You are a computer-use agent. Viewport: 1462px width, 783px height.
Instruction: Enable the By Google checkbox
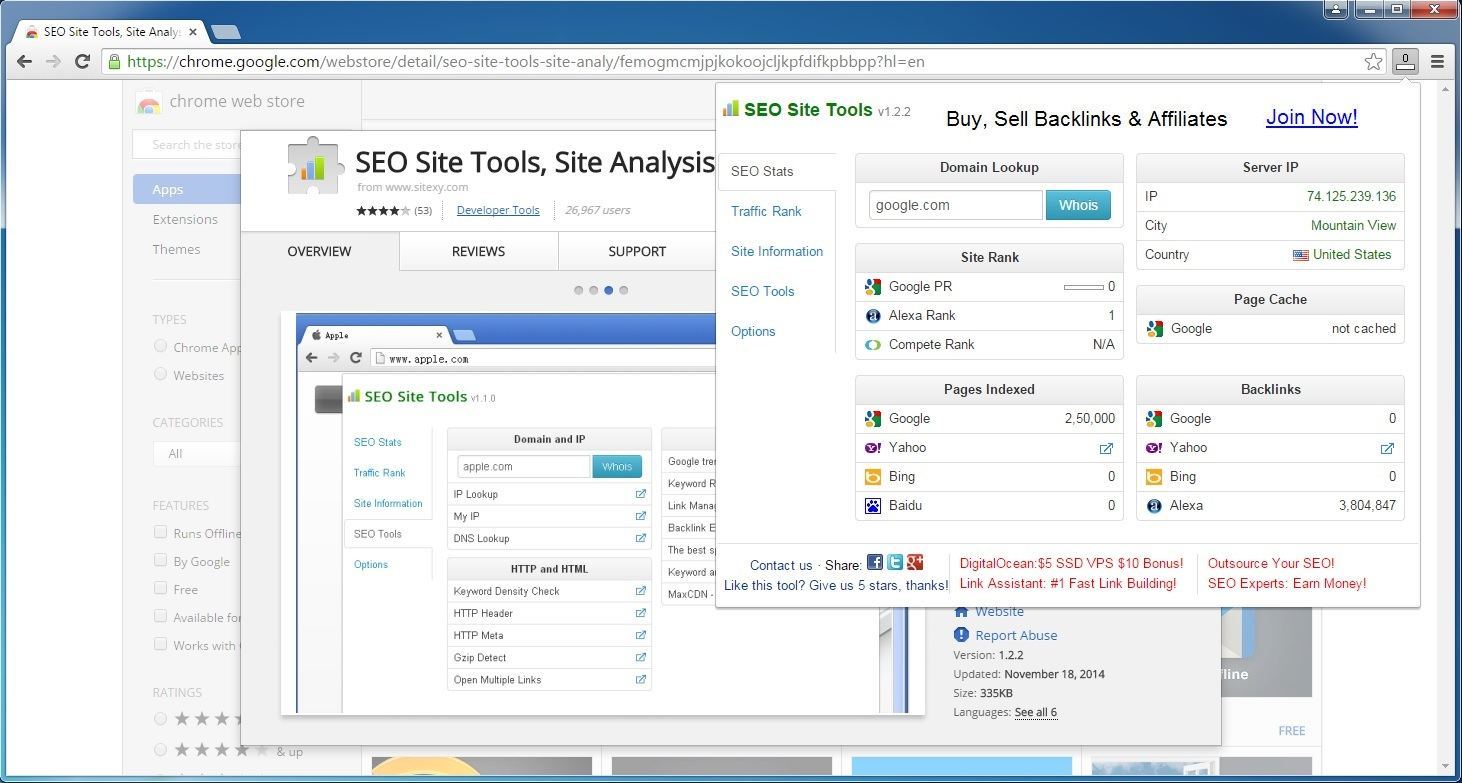(x=160, y=560)
